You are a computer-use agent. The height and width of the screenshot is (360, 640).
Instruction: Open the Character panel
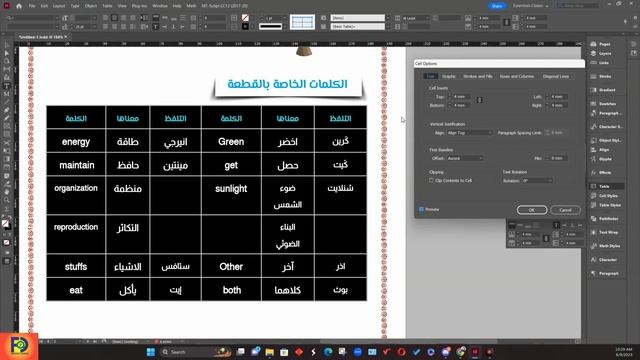point(604,260)
